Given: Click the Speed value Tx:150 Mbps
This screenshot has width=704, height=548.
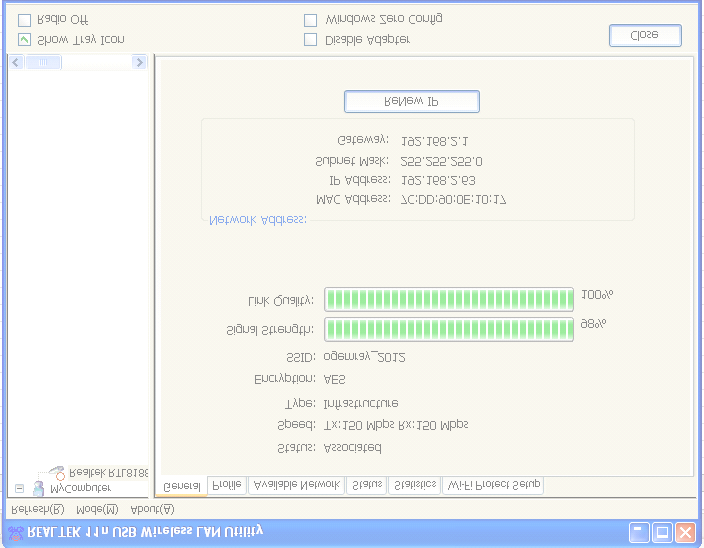Looking at the screenshot, I should pos(359,425).
